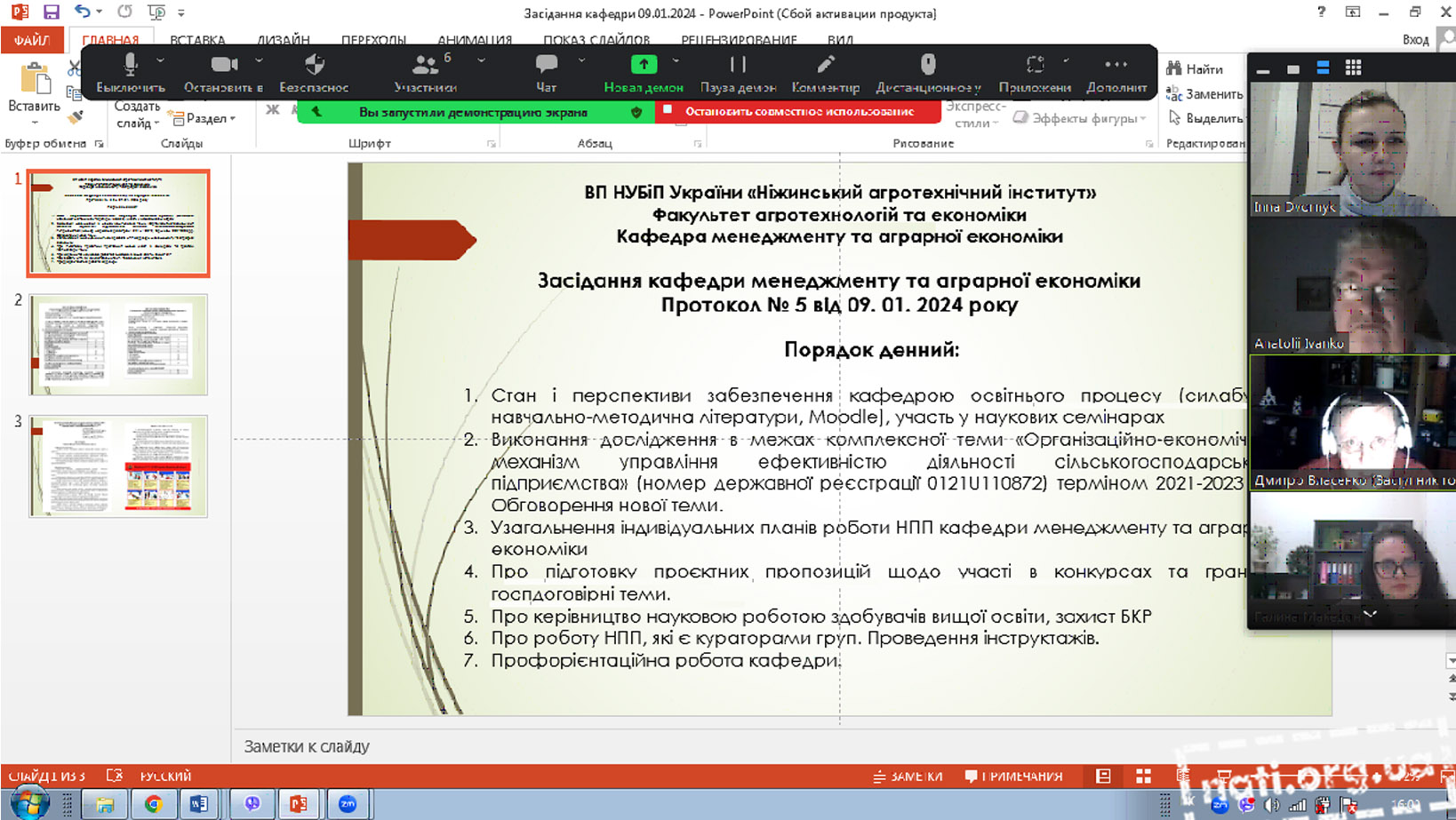Open Zoom from taskbar
The image size is (1456, 820).
coord(347,804)
